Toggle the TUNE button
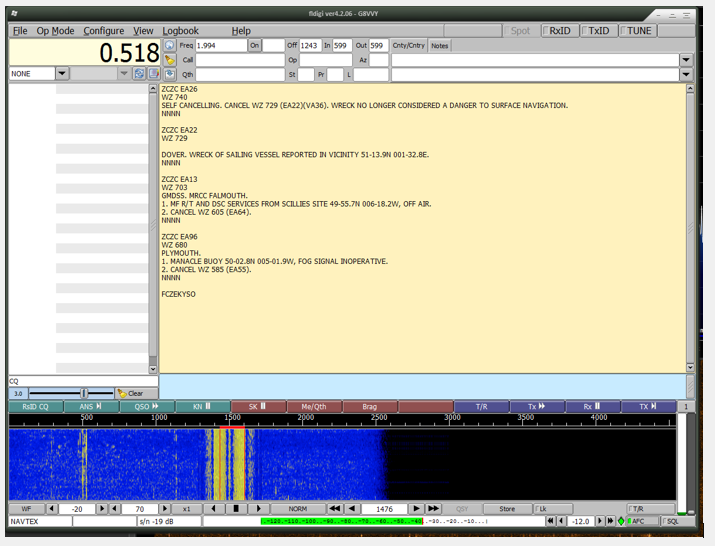The width and height of the screenshot is (715, 546). click(638, 31)
